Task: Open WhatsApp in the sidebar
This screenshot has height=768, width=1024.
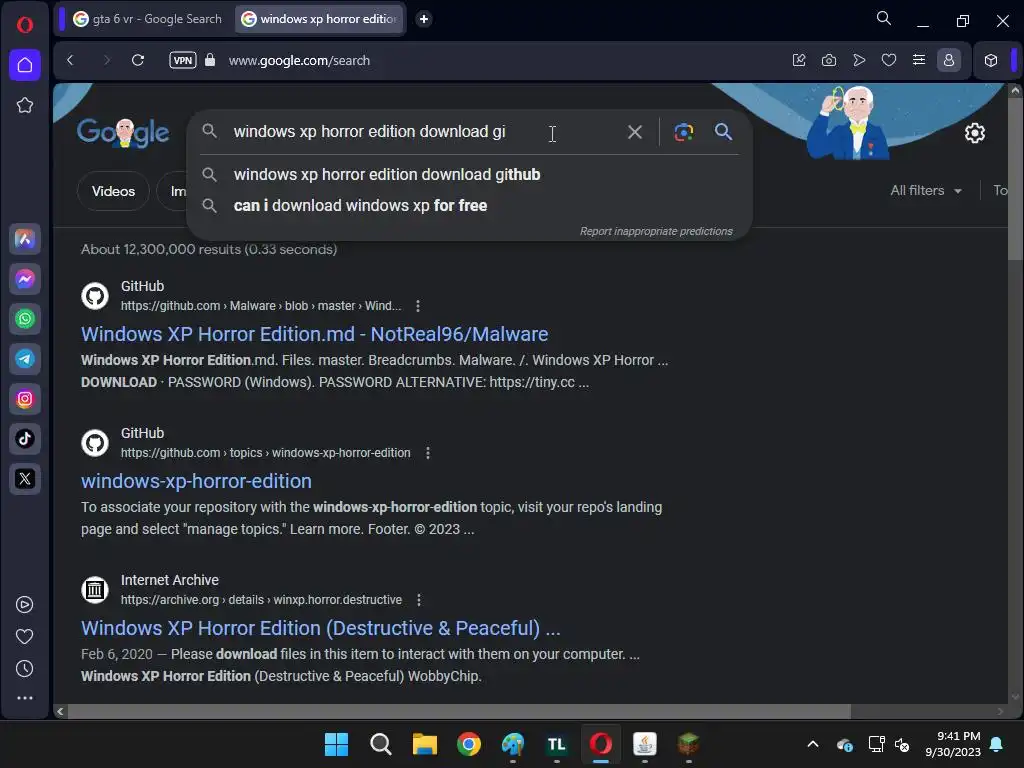Action: (25, 319)
